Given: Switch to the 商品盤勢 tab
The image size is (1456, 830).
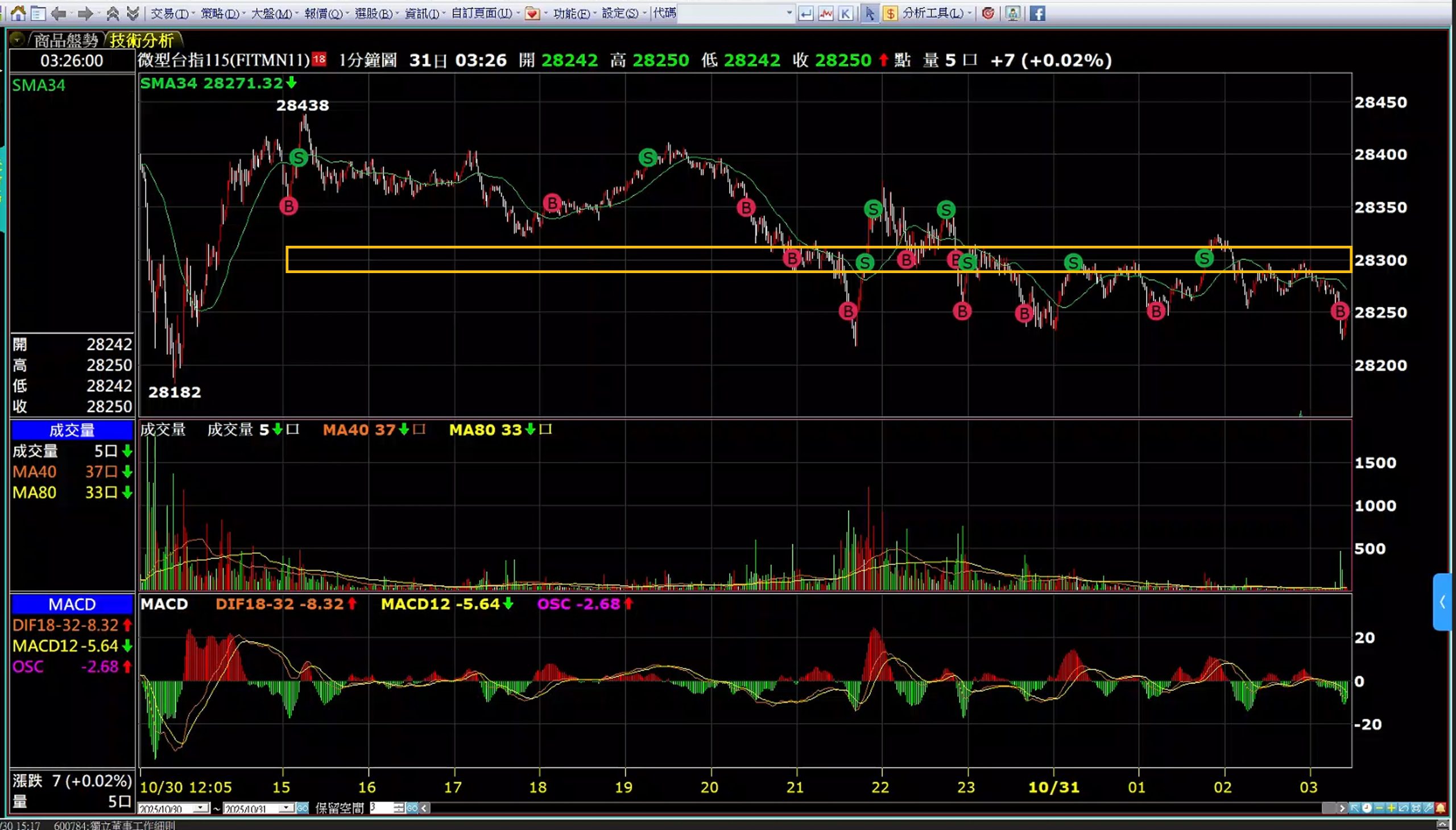Looking at the screenshot, I should (x=65, y=40).
